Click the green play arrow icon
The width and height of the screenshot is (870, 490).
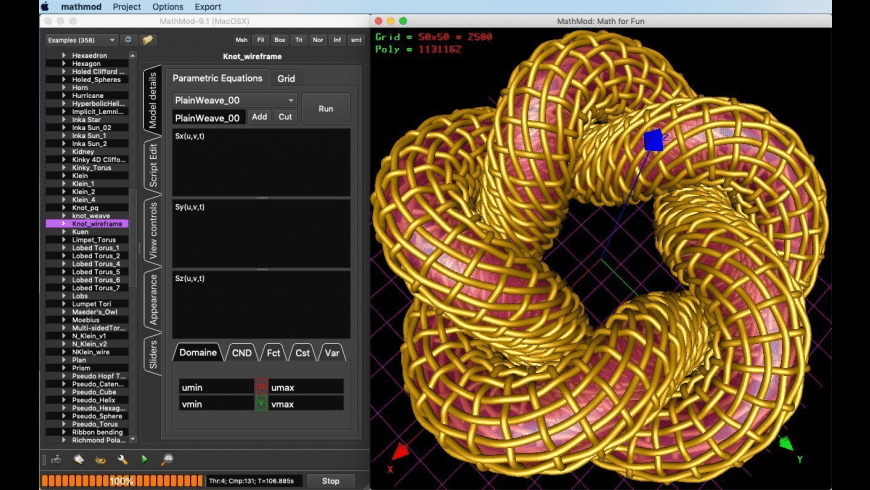(x=144, y=459)
